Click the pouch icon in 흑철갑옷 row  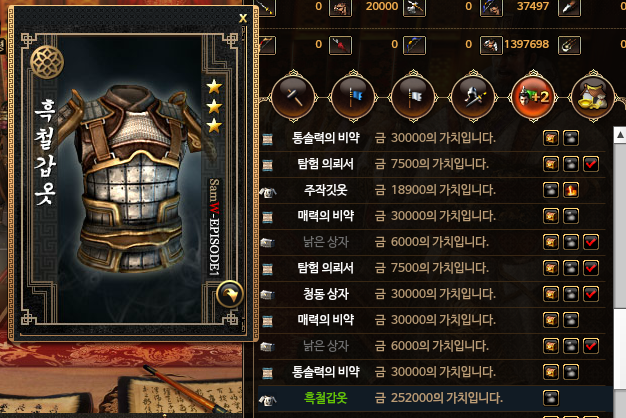coord(551,398)
